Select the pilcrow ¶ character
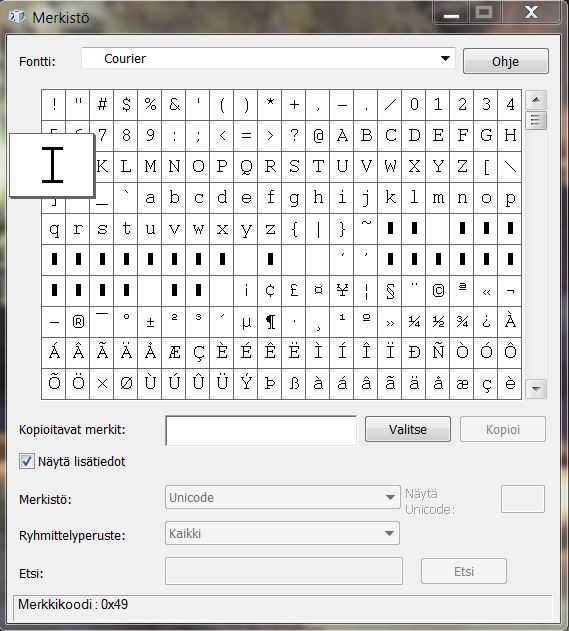Screen dimensions: 569x631 click(270, 322)
